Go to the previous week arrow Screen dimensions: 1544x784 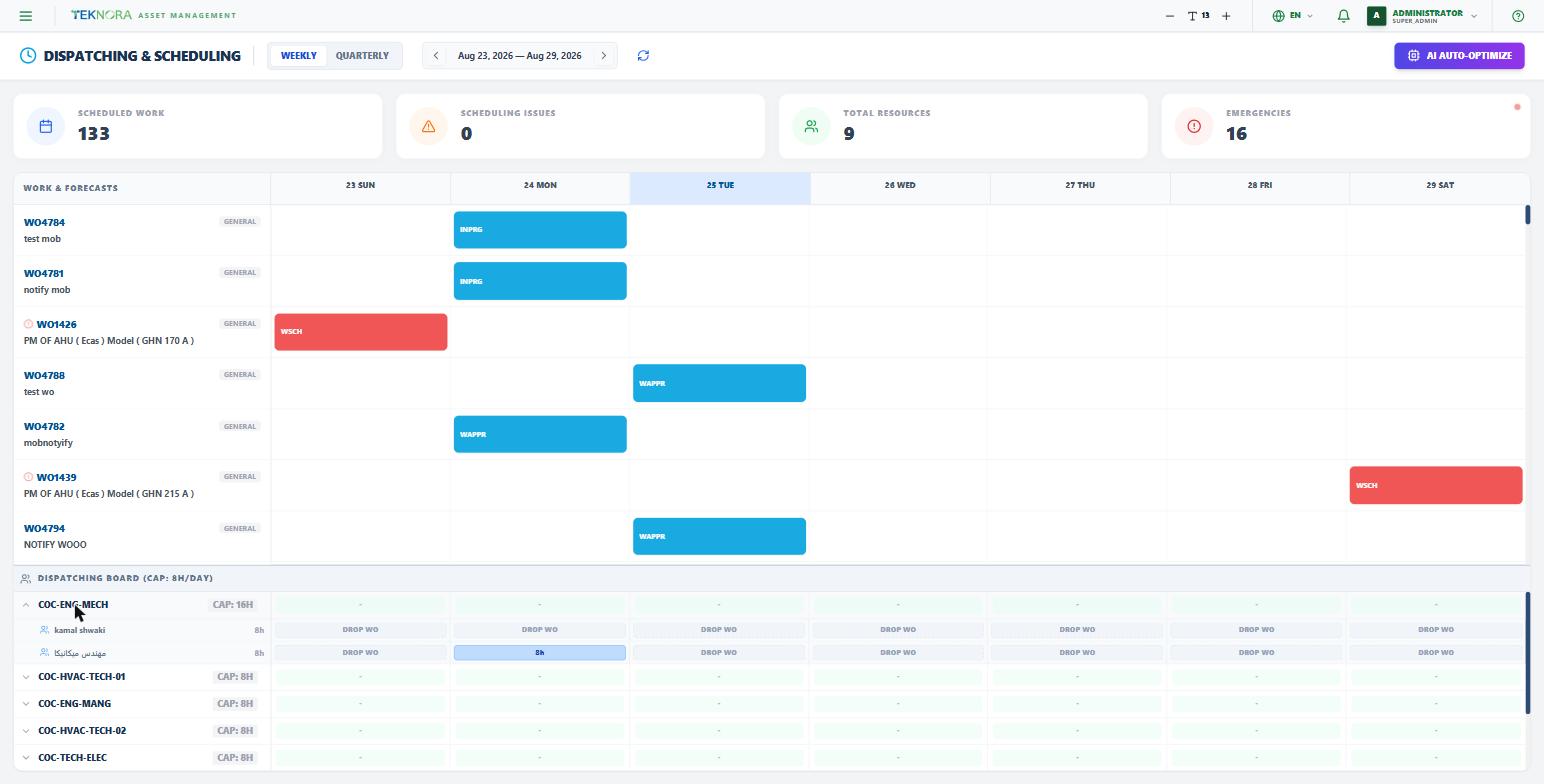(x=436, y=56)
